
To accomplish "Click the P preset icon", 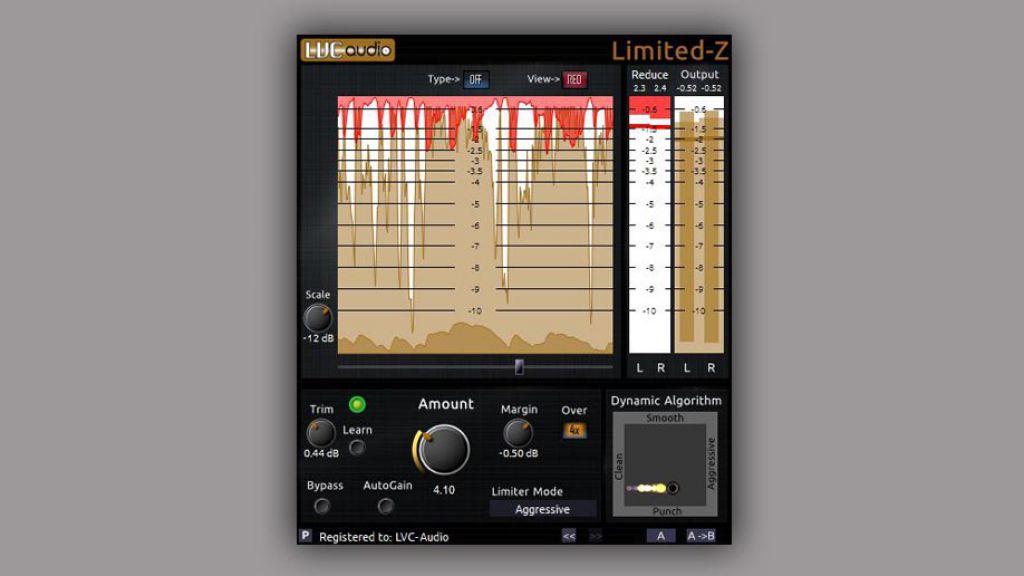I will click(x=305, y=536).
